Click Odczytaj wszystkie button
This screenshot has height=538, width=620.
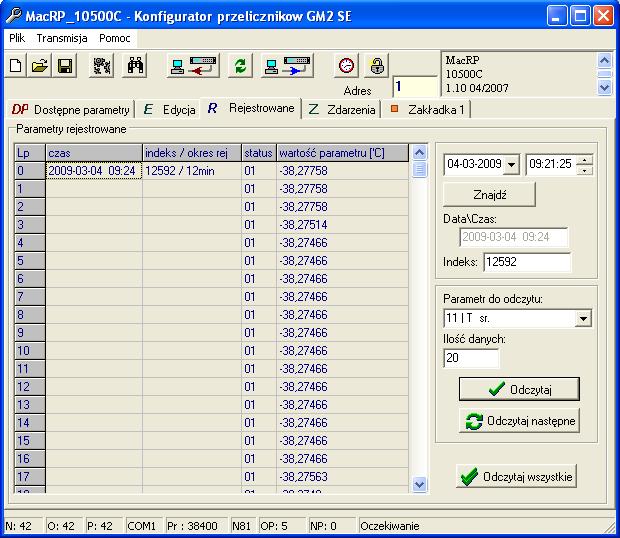(x=516, y=476)
